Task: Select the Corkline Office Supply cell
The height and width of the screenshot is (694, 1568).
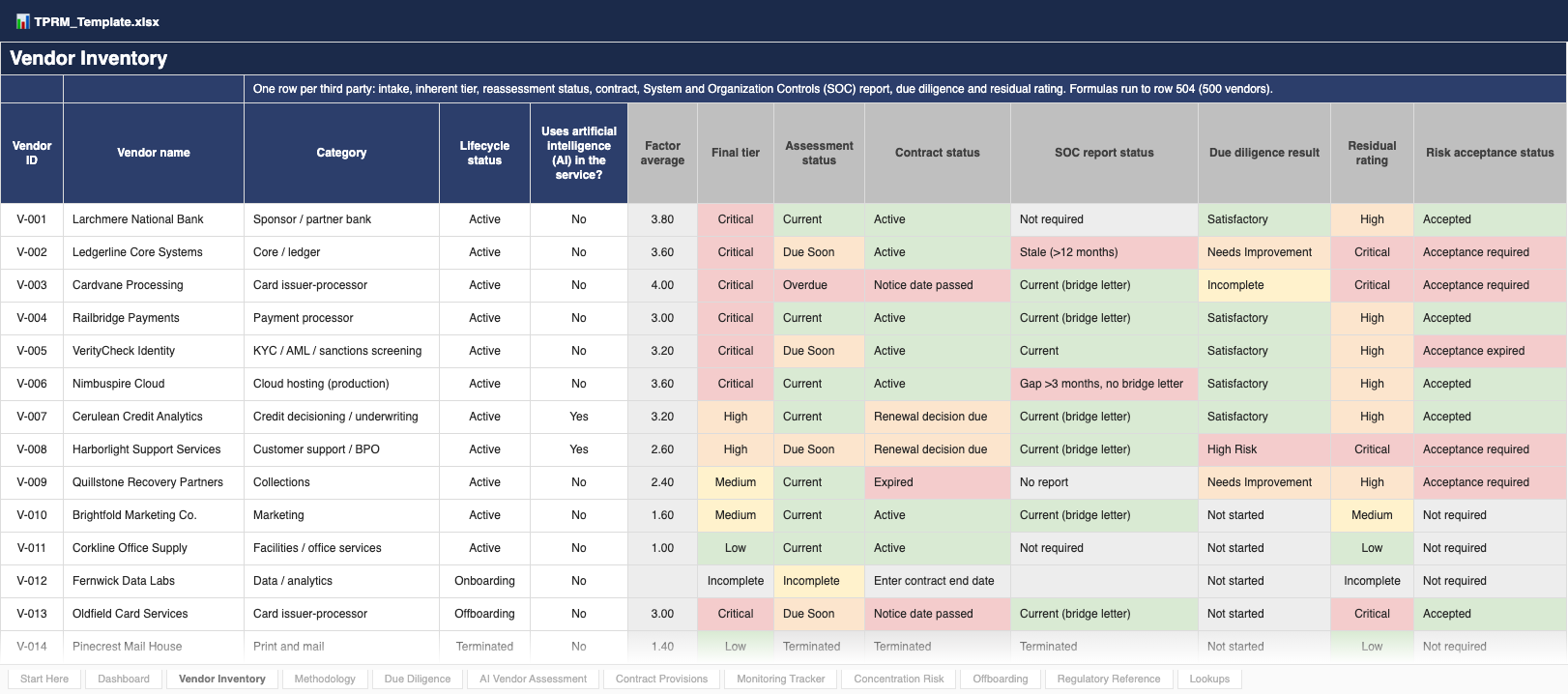Action: coord(154,548)
